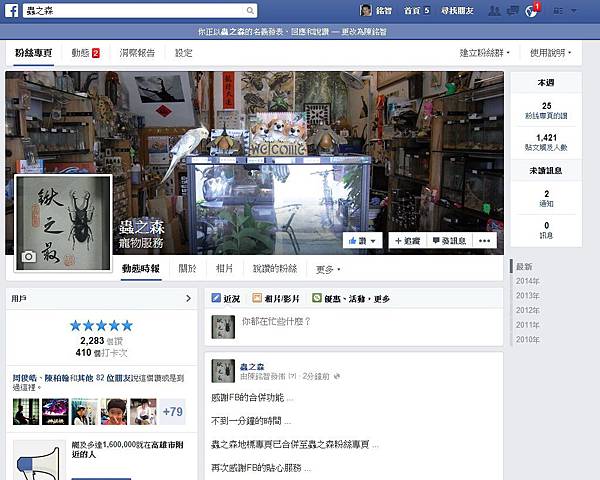This screenshot has width=600, height=480.
Task: Click the Facebook logo icon
Action: tap(11, 10)
